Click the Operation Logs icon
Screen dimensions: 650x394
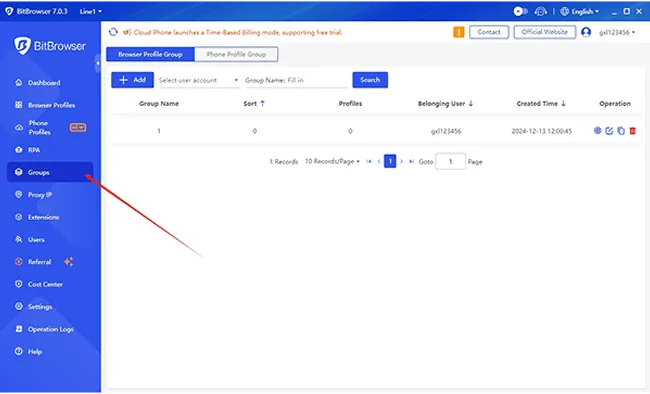(19, 329)
